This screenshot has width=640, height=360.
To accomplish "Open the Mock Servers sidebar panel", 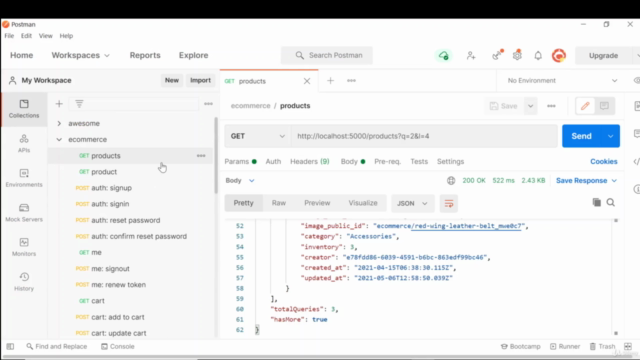I will [24, 213].
